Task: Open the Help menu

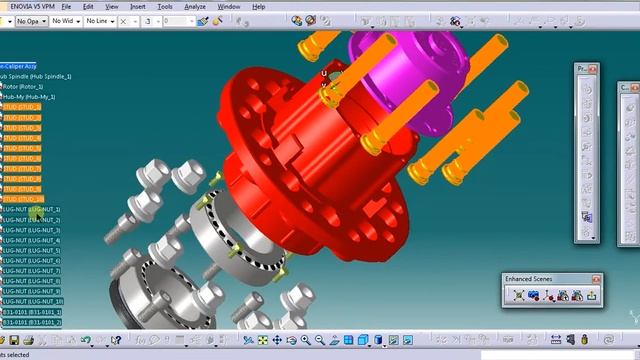Action: click(258, 7)
